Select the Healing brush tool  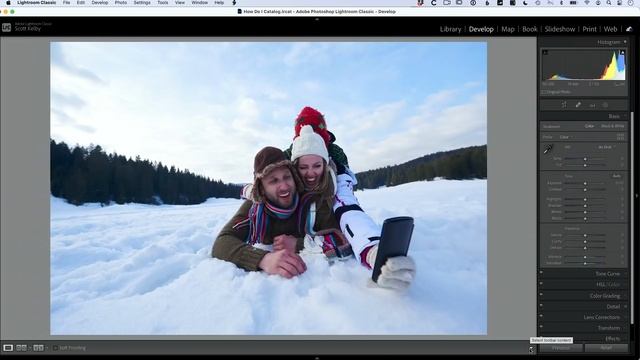[x=578, y=105]
